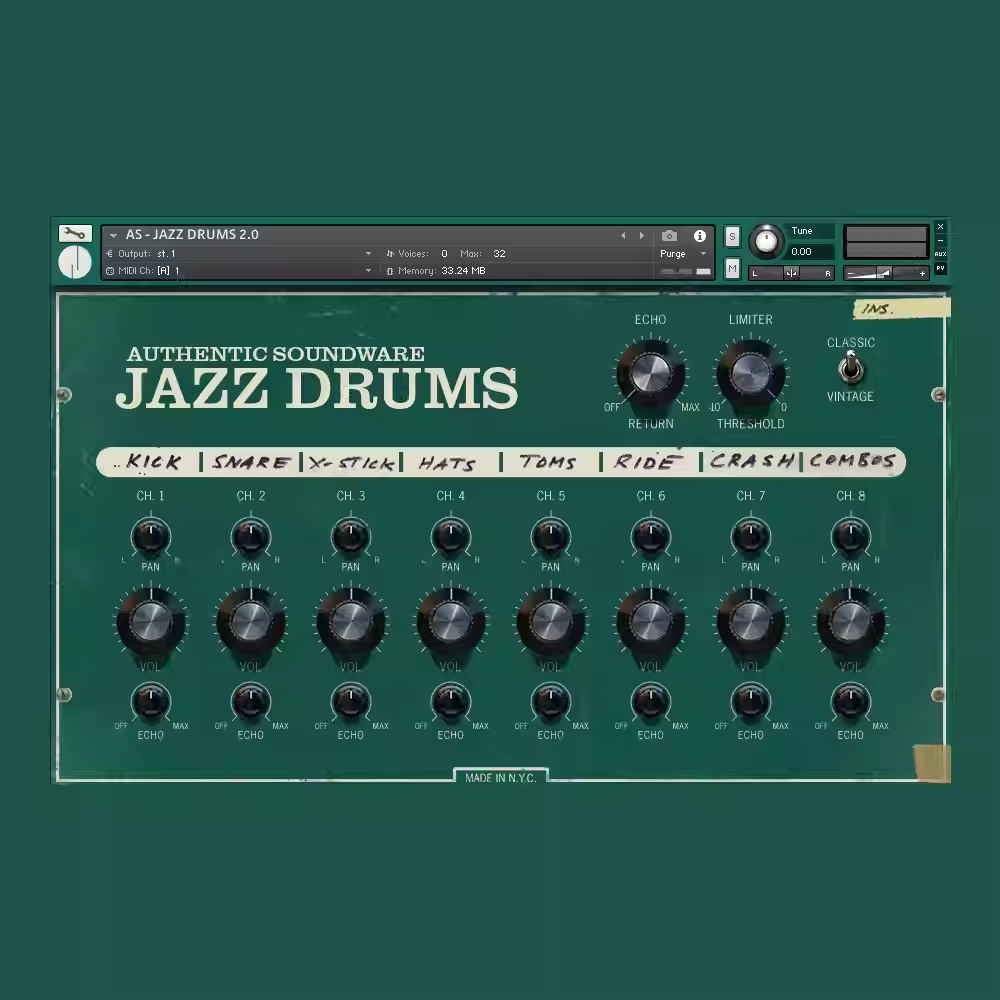Click CH. 6 Vol knob
The width and height of the screenshot is (1000, 1000).
click(x=651, y=622)
